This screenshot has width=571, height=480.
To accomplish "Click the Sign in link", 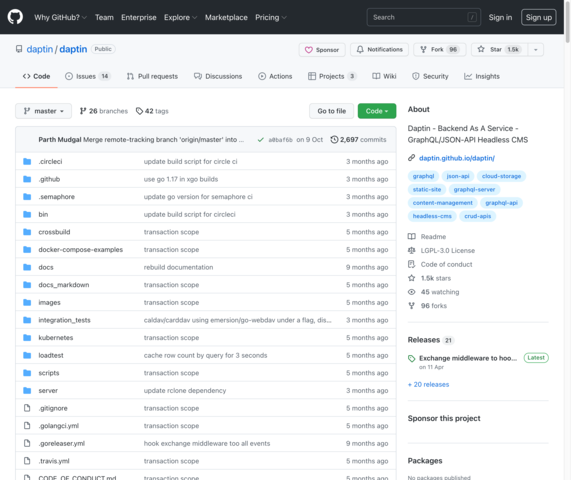I will tap(500, 17).
